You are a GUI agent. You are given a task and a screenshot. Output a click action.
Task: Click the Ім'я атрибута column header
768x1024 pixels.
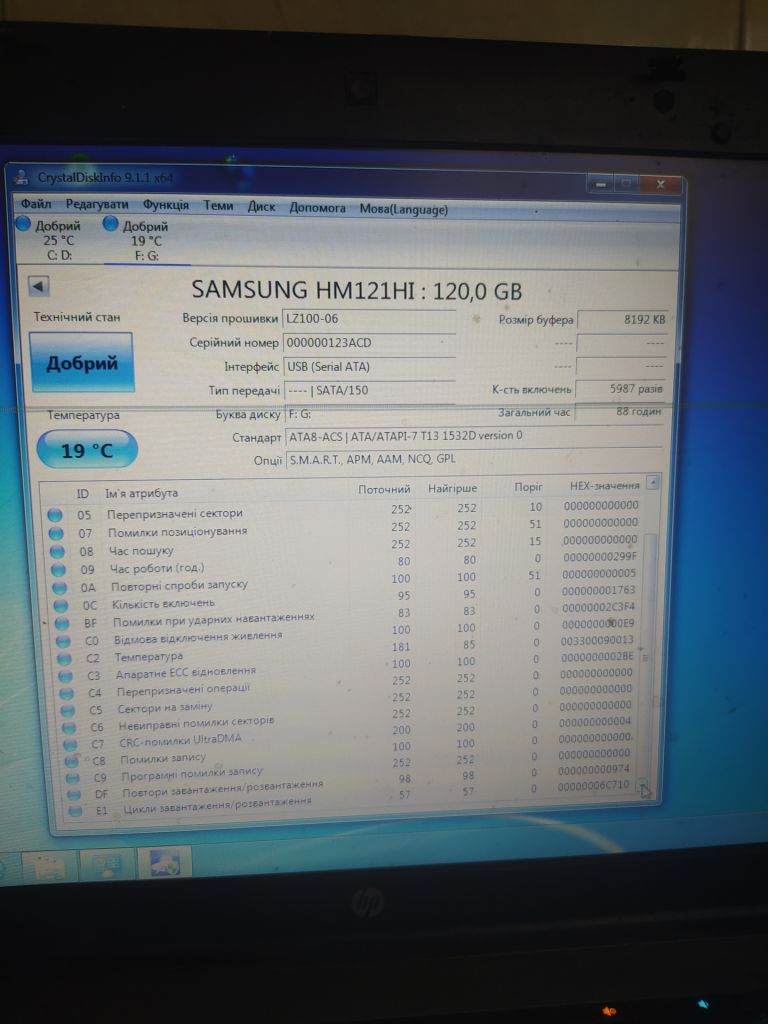tap(141, 493)
